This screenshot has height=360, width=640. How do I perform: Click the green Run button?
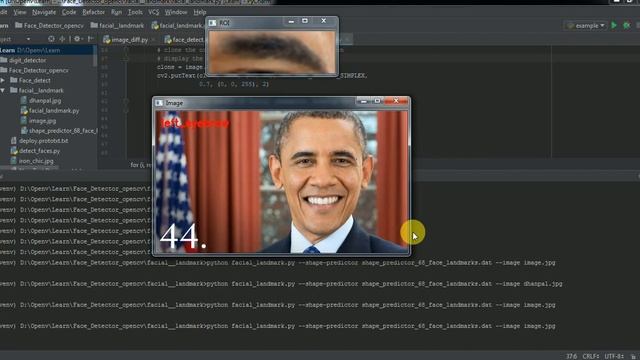pyautogui.click(x=614, y=25)
